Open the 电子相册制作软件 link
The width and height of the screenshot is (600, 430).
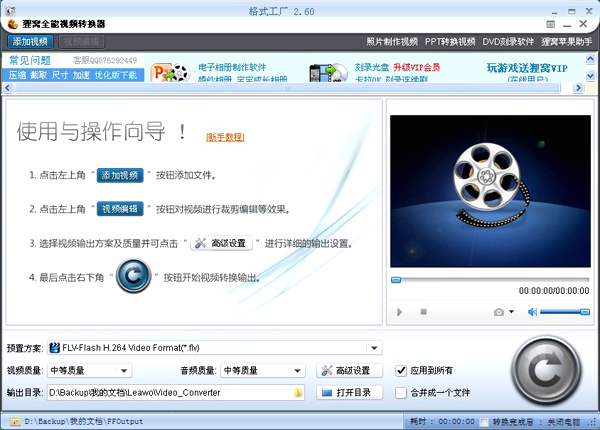click(232, 67)
